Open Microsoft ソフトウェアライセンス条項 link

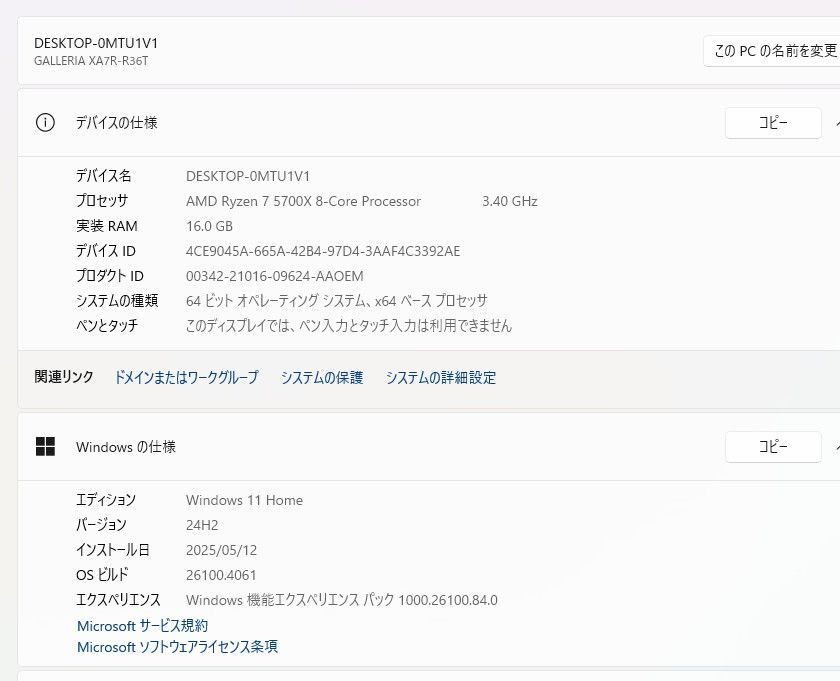coord(177,647)
